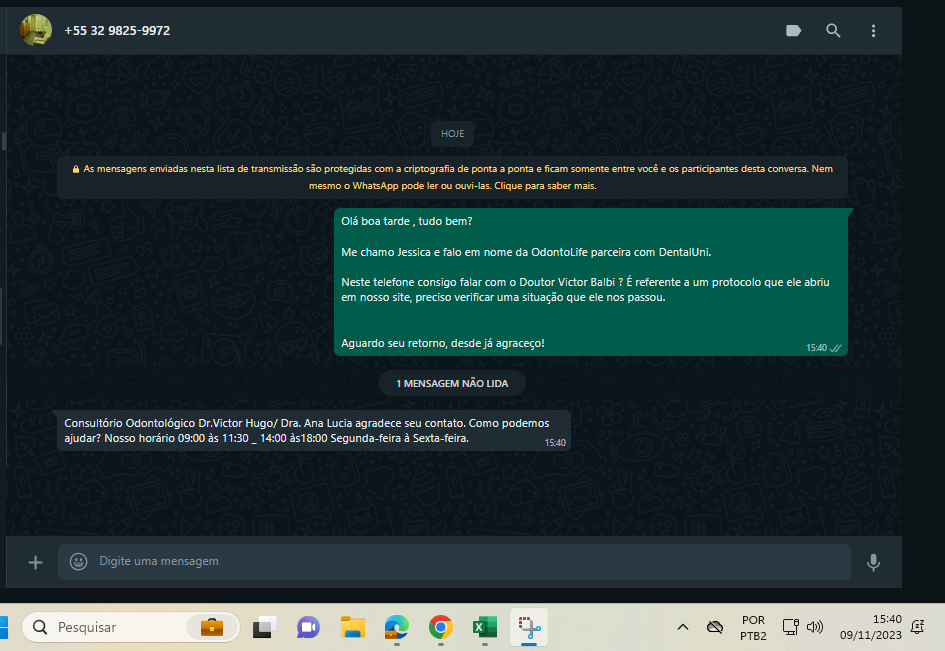Click the OneDrive cloud tray icon
This screenshot has height=651, width=945.
click(x=715, y=627)
